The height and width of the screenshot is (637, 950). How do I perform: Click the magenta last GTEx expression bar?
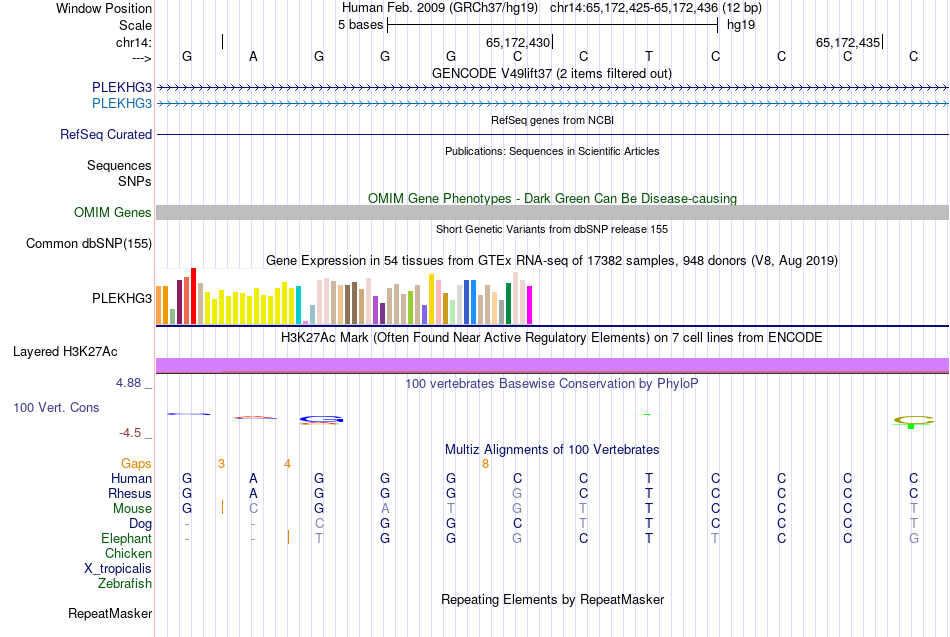530,305
